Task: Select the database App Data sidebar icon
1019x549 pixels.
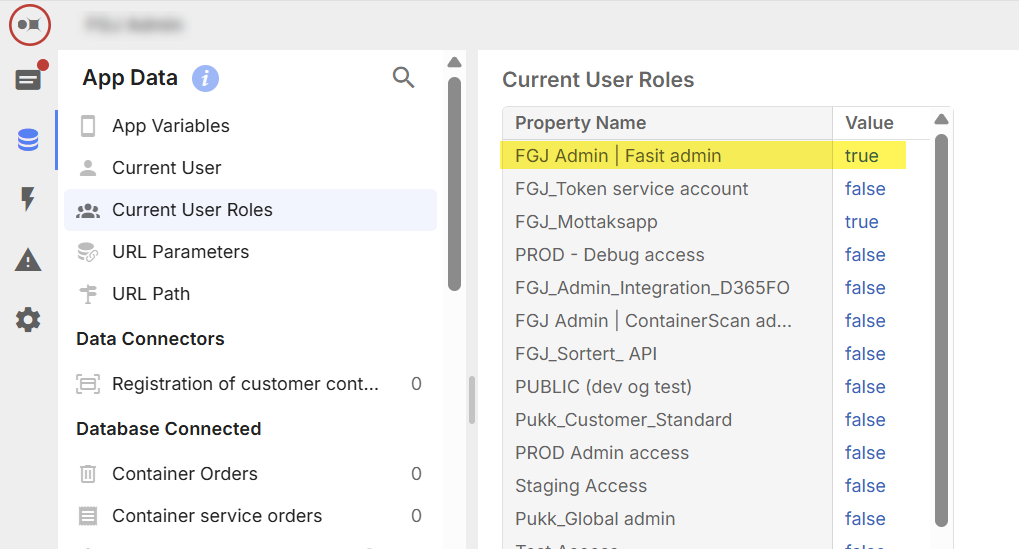Action: [29, 140]
